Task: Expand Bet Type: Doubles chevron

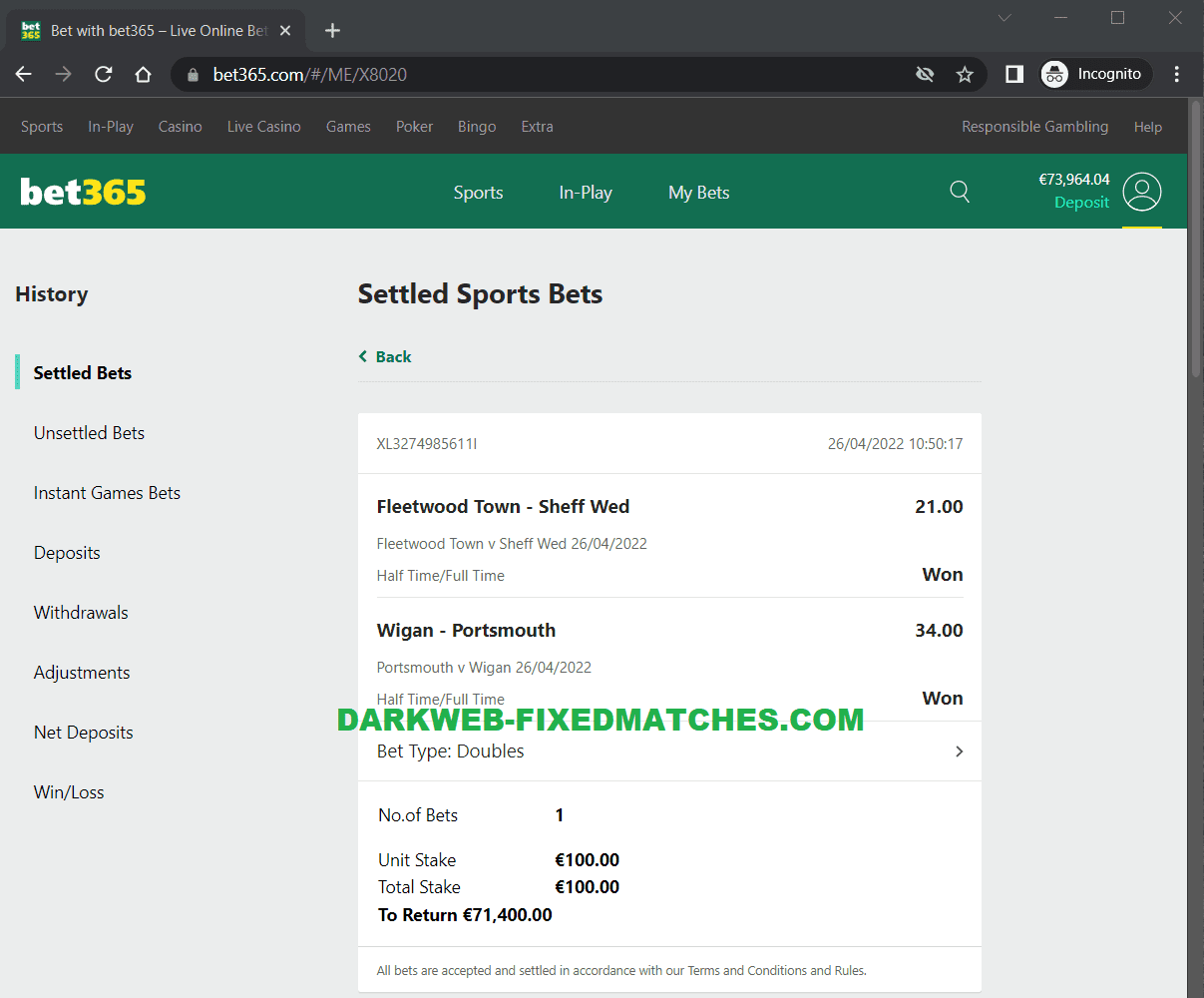Action: 960,751
